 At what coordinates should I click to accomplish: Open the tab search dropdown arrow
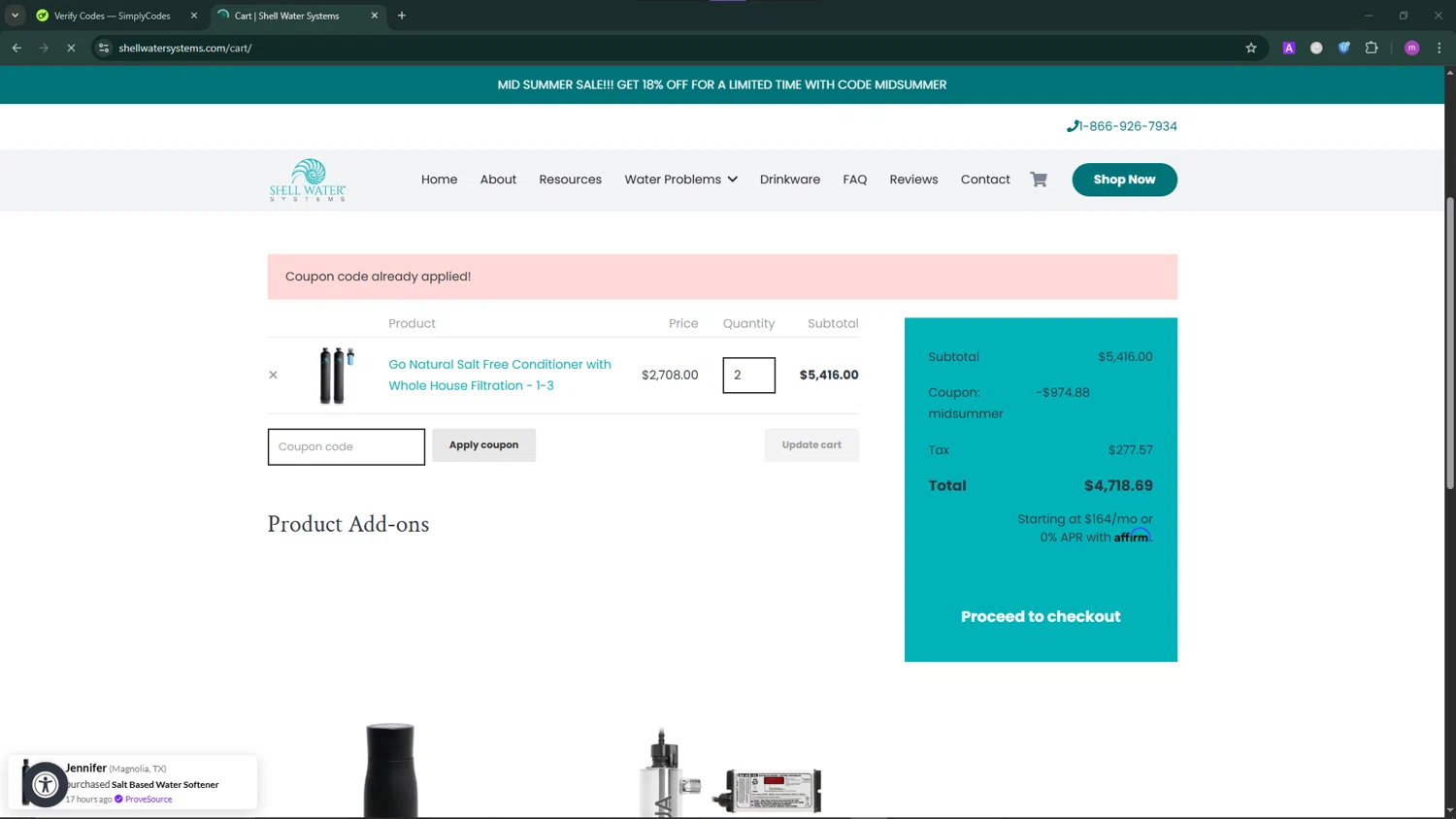click(x=15, y=16)
